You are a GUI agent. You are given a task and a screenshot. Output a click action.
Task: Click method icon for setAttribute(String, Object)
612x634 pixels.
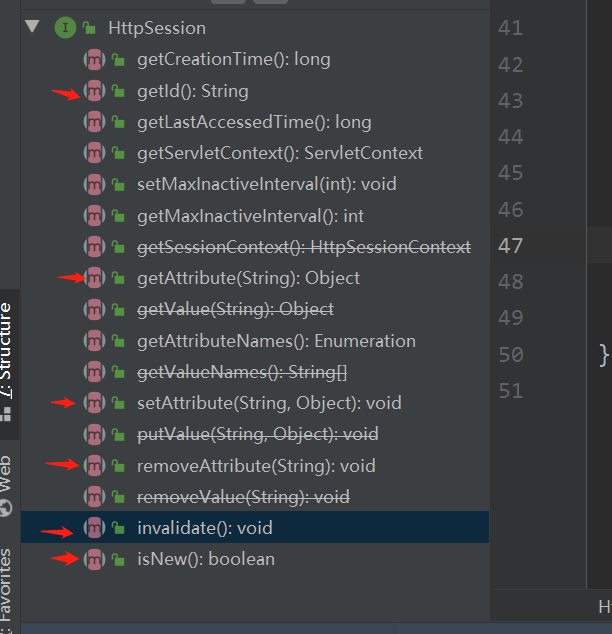[94, 403]
